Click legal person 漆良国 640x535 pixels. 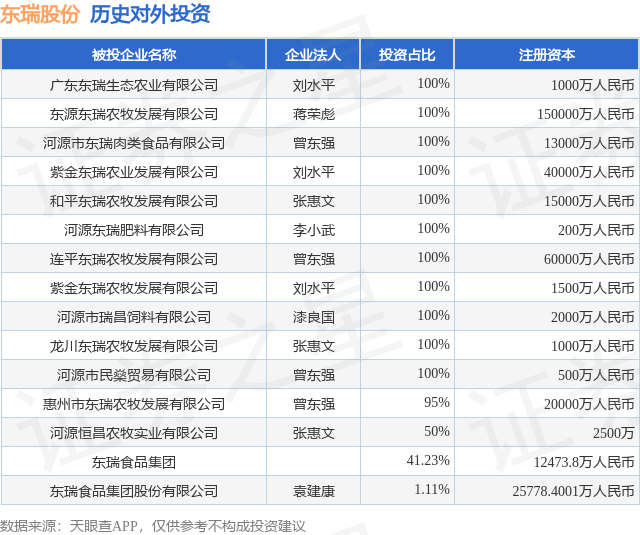coord(313,317)
